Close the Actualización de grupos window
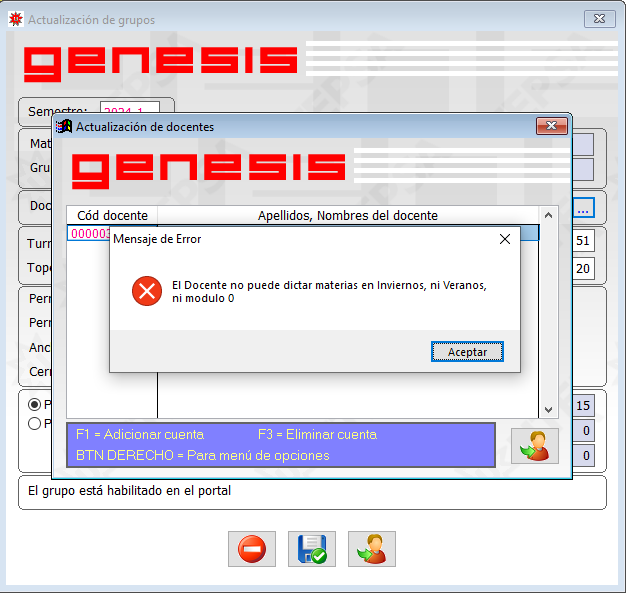The height and width of the screenshot is (598, 629). (x=599, y=19)
